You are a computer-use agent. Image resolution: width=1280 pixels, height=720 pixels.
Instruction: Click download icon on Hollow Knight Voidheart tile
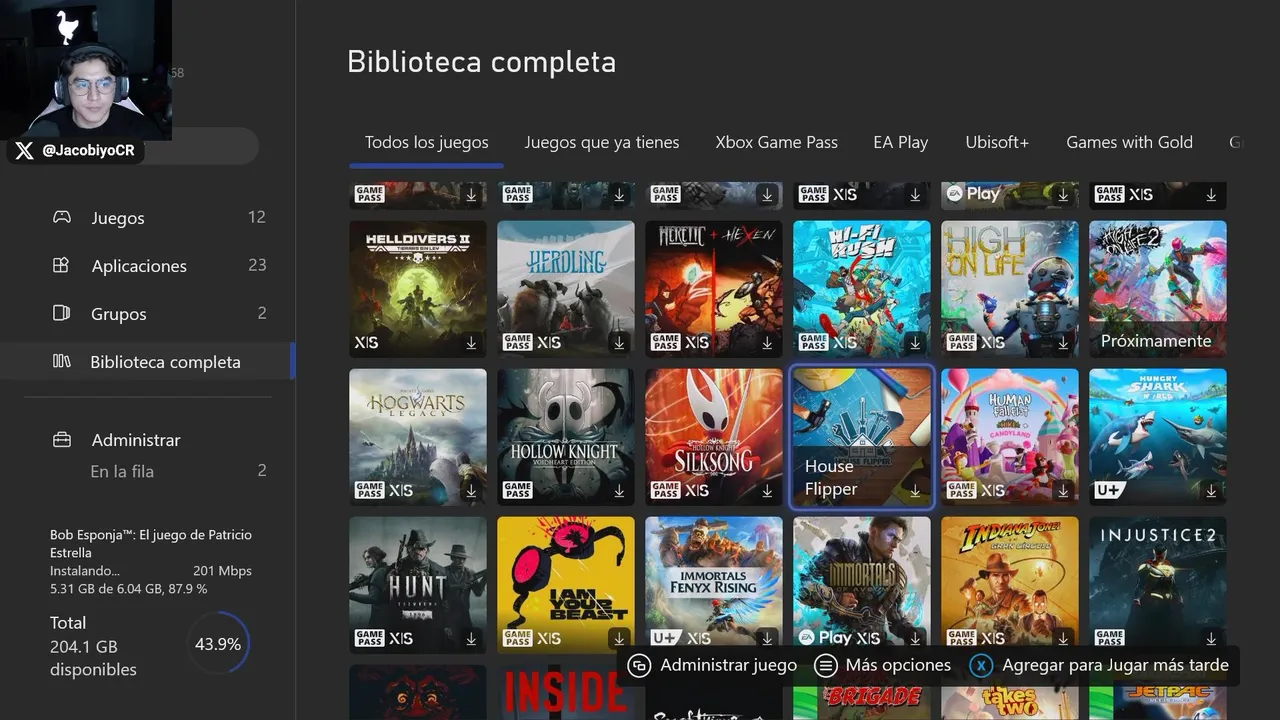[x=619, y=491]
